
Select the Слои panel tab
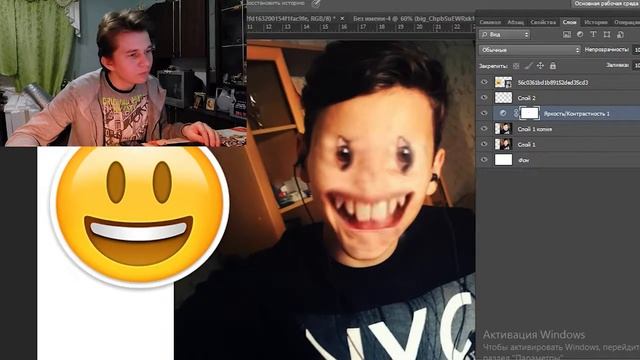[x=570, y=22]
